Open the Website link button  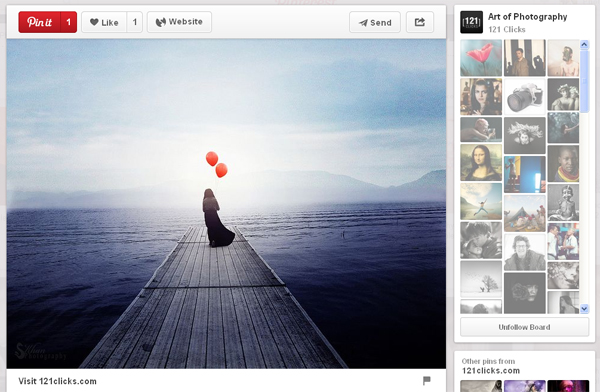point(179,22)
